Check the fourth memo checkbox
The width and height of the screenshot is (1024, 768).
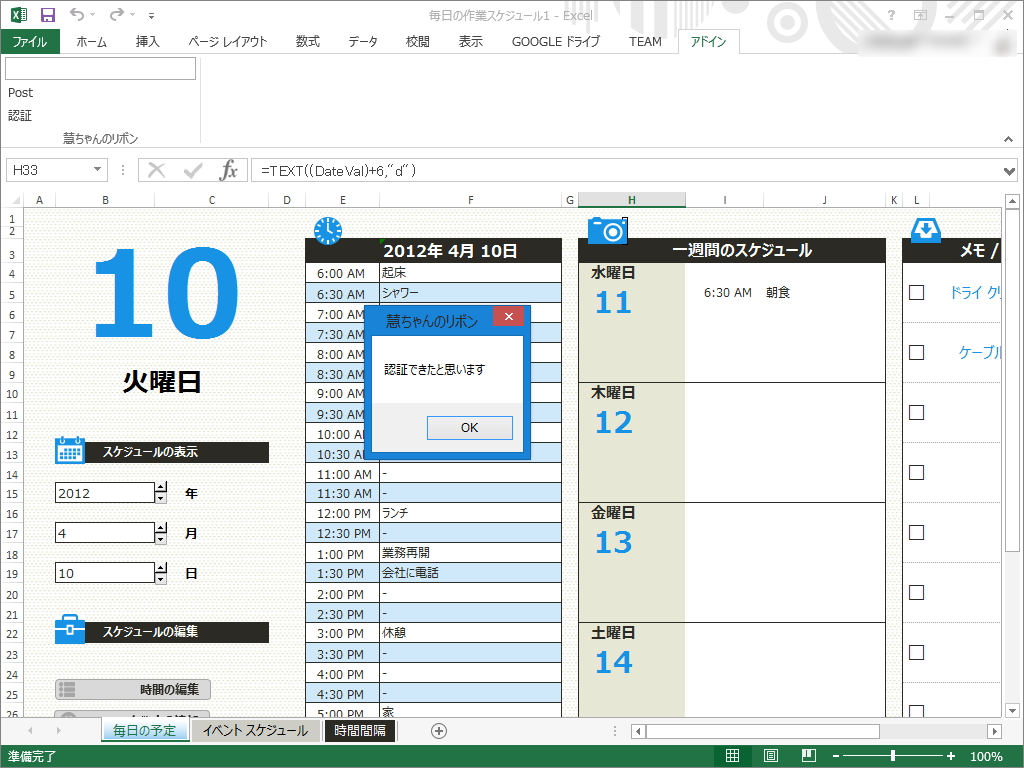(916, 472)
